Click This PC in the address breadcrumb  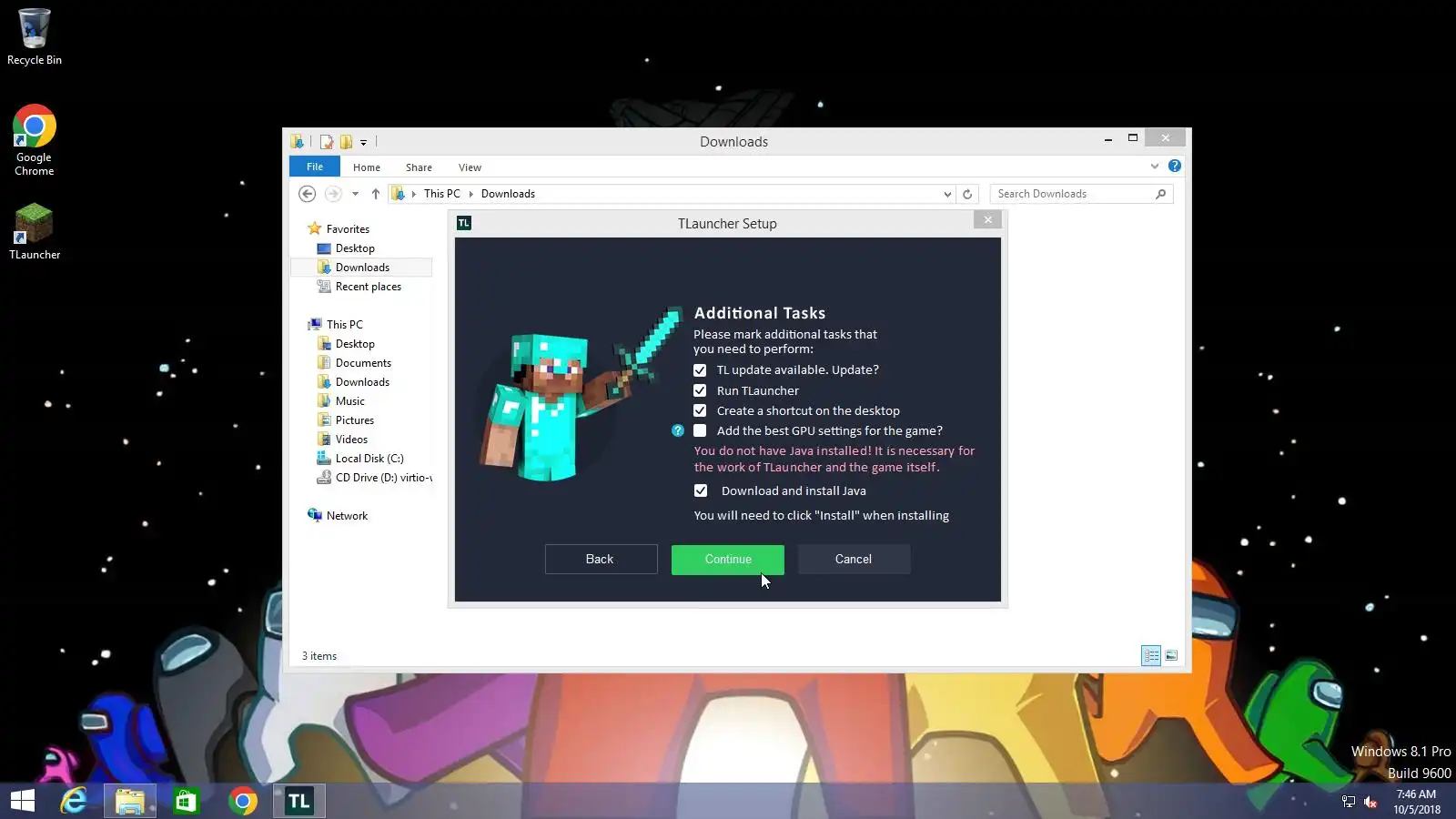(x=442, y=194)
